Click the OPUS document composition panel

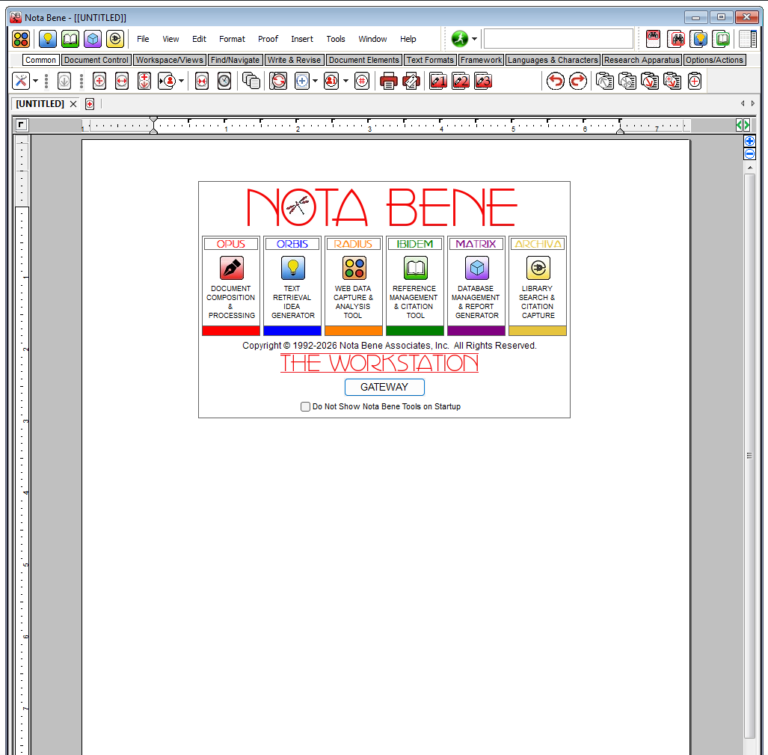pos(231,286)
